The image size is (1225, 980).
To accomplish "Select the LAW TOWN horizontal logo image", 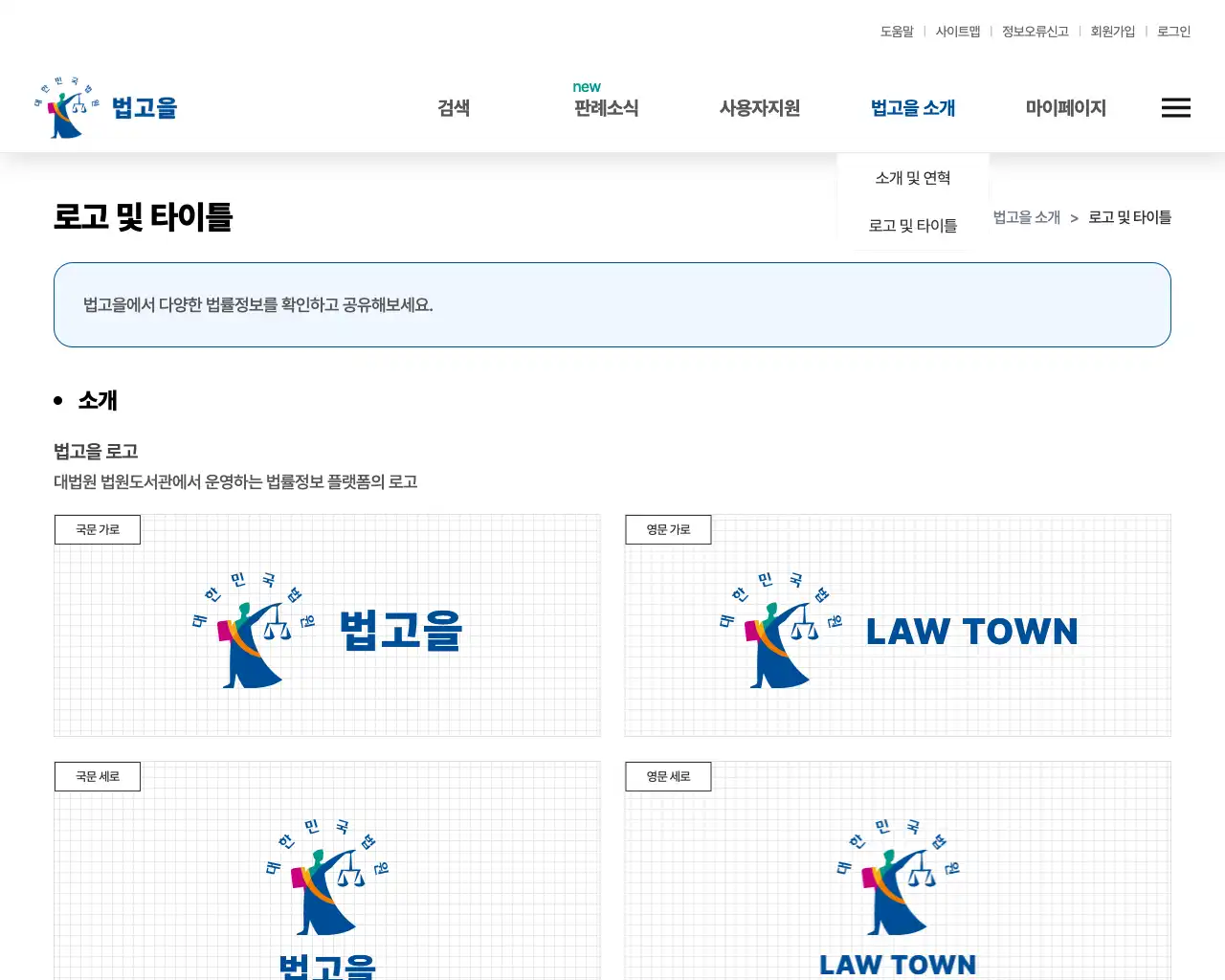I will 898,631.
